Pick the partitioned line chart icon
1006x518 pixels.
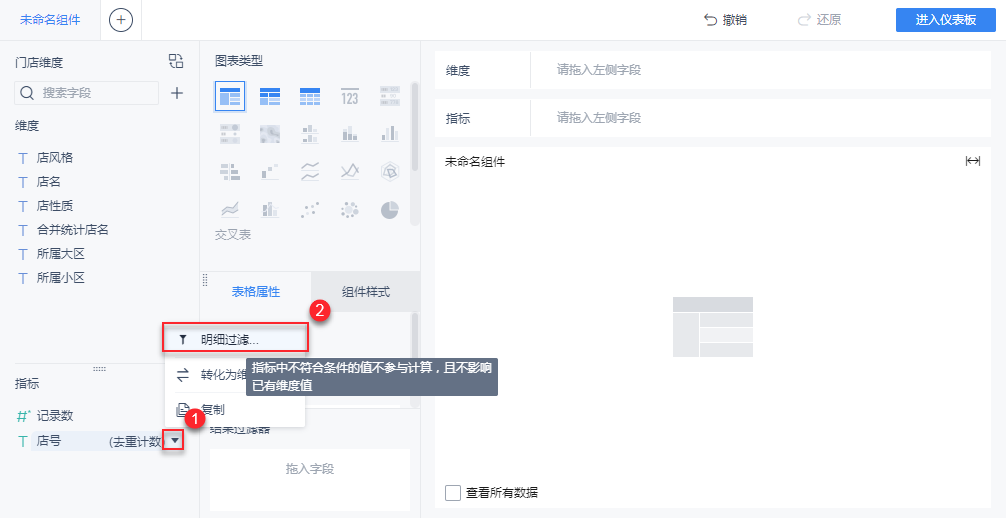(310, 171)
